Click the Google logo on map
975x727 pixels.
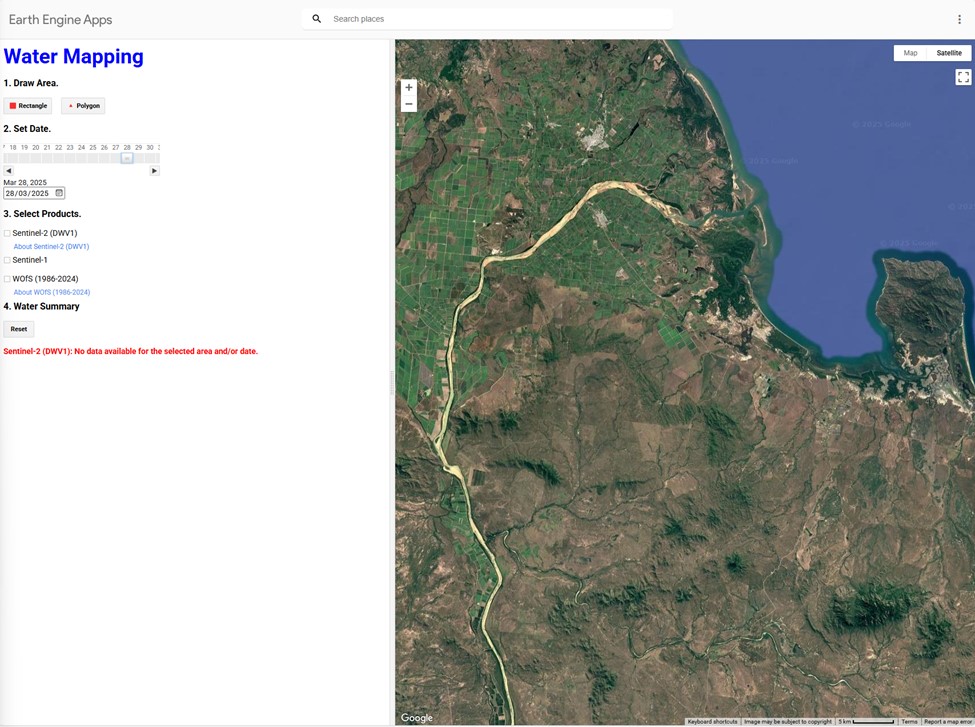click(x=417, y=718)
